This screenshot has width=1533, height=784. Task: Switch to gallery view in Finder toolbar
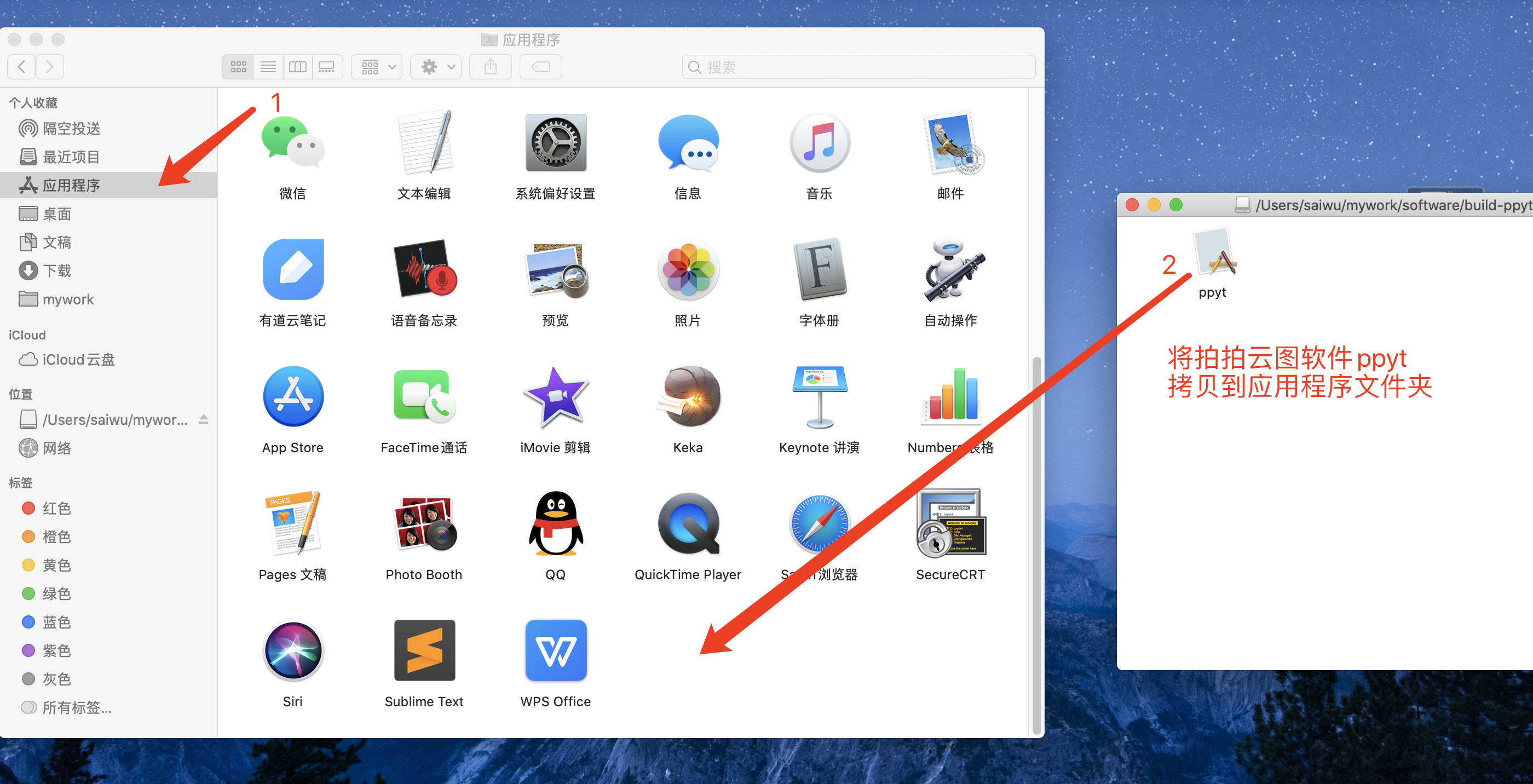point(327,67)
